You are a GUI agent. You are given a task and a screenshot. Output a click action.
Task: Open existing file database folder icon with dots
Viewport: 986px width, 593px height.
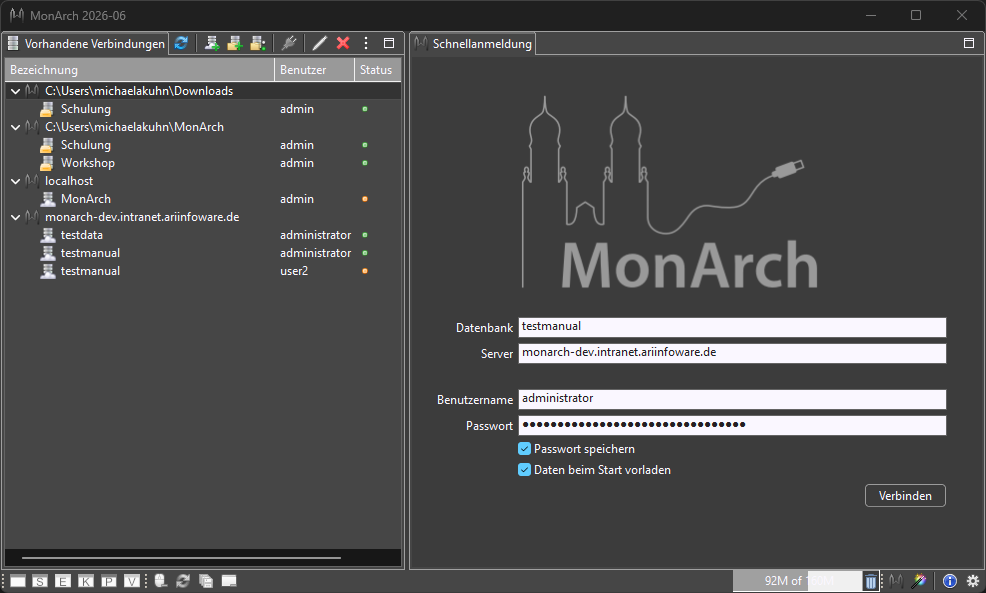click(x=258, y=43)
